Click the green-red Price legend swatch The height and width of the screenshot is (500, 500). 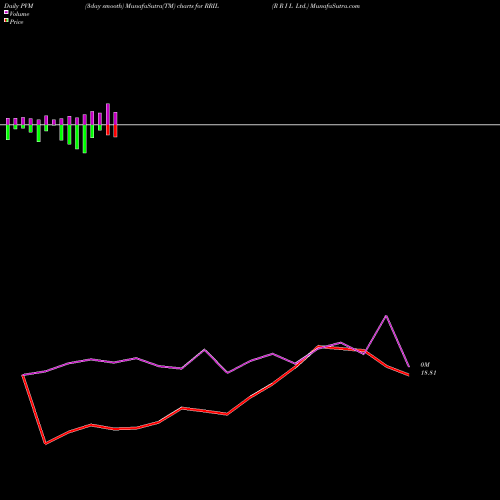[x=6, y=21]
